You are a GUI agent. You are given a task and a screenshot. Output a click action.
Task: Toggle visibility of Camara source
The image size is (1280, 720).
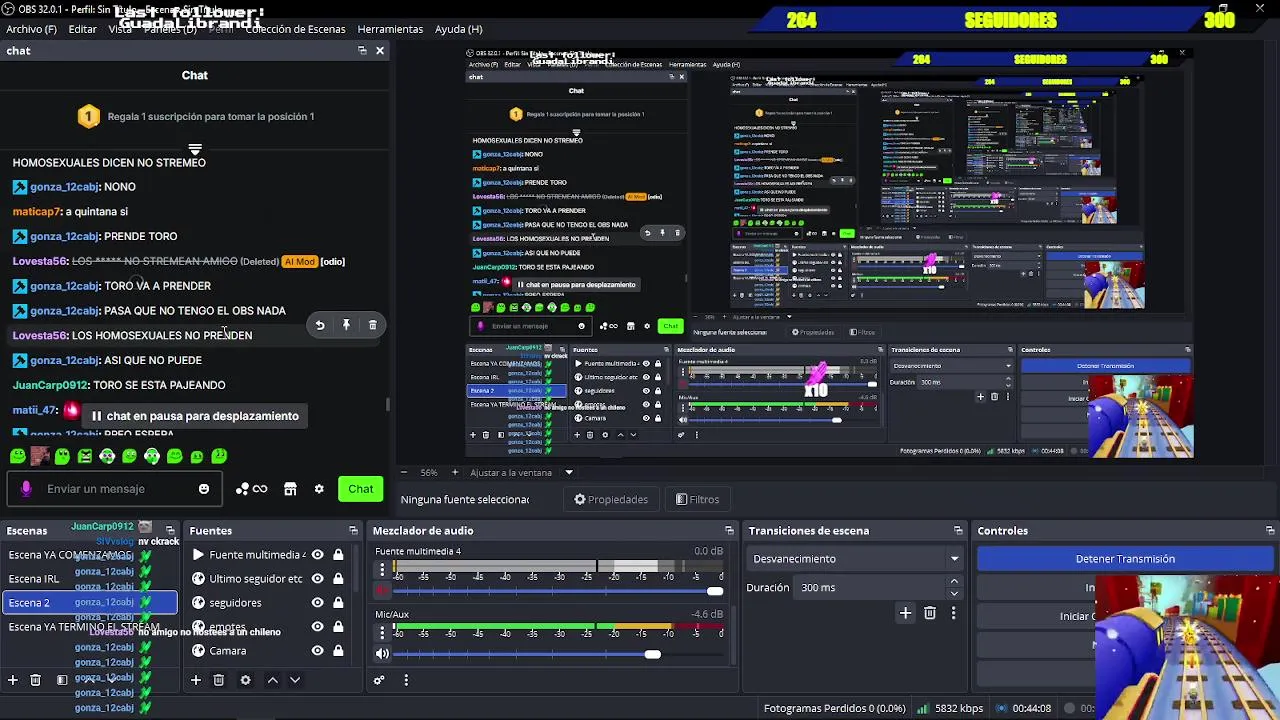(317, 651)
